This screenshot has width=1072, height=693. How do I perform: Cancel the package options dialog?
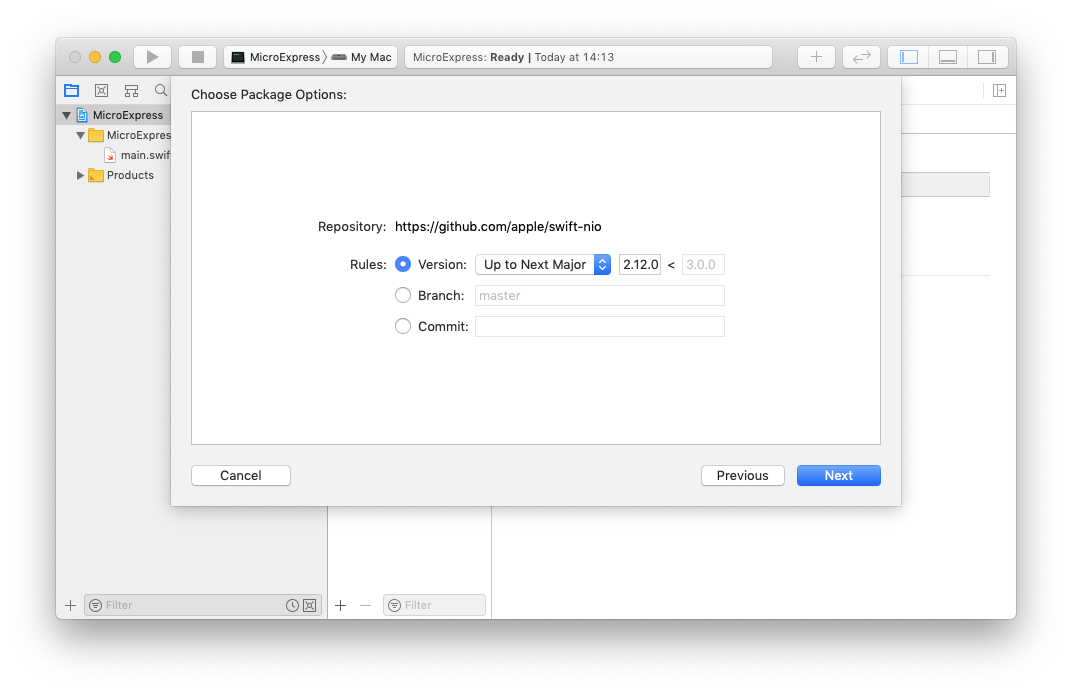[x=241, y=476]
